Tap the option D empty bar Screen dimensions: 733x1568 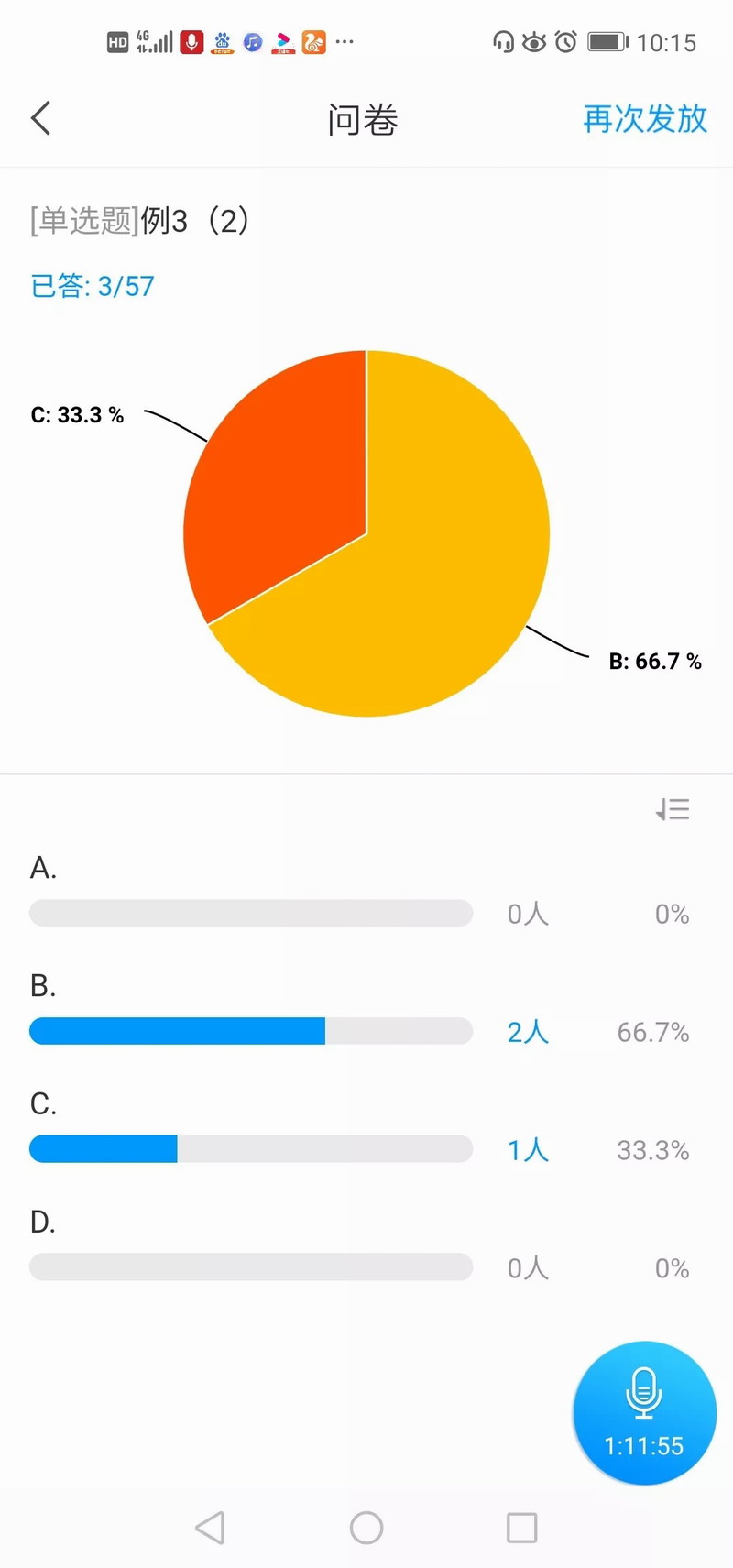click(251, 1267)
